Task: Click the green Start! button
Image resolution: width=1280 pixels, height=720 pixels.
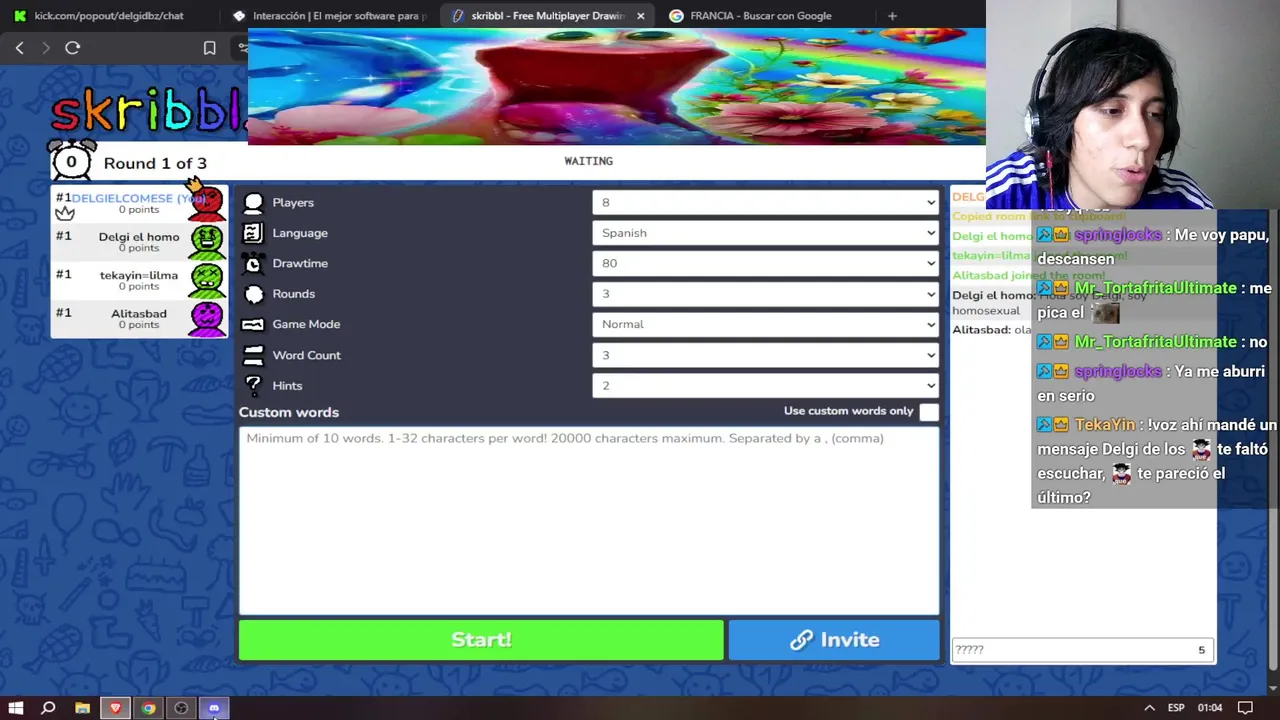Action: click(481, 640)
